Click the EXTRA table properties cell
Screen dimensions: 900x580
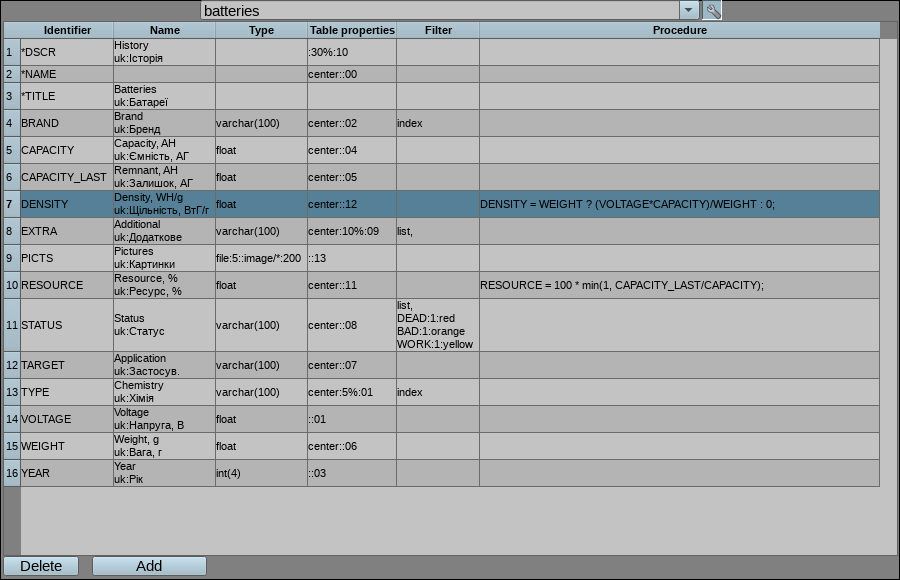point(352,231)
